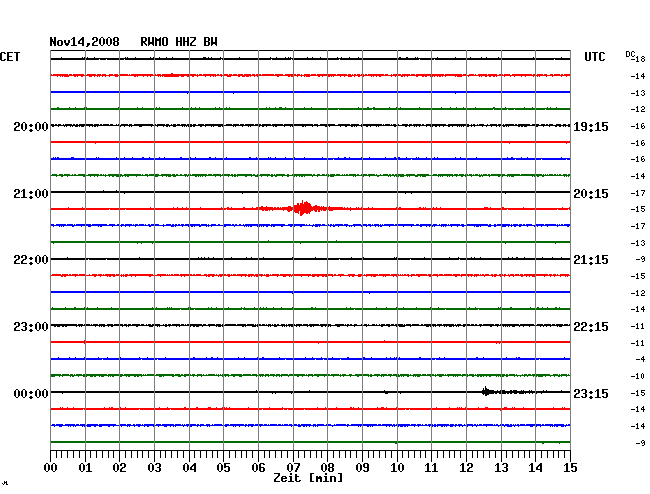Select minute 08 on the time axis
This screenshot has width=650, height=494.
click(327, 467)
